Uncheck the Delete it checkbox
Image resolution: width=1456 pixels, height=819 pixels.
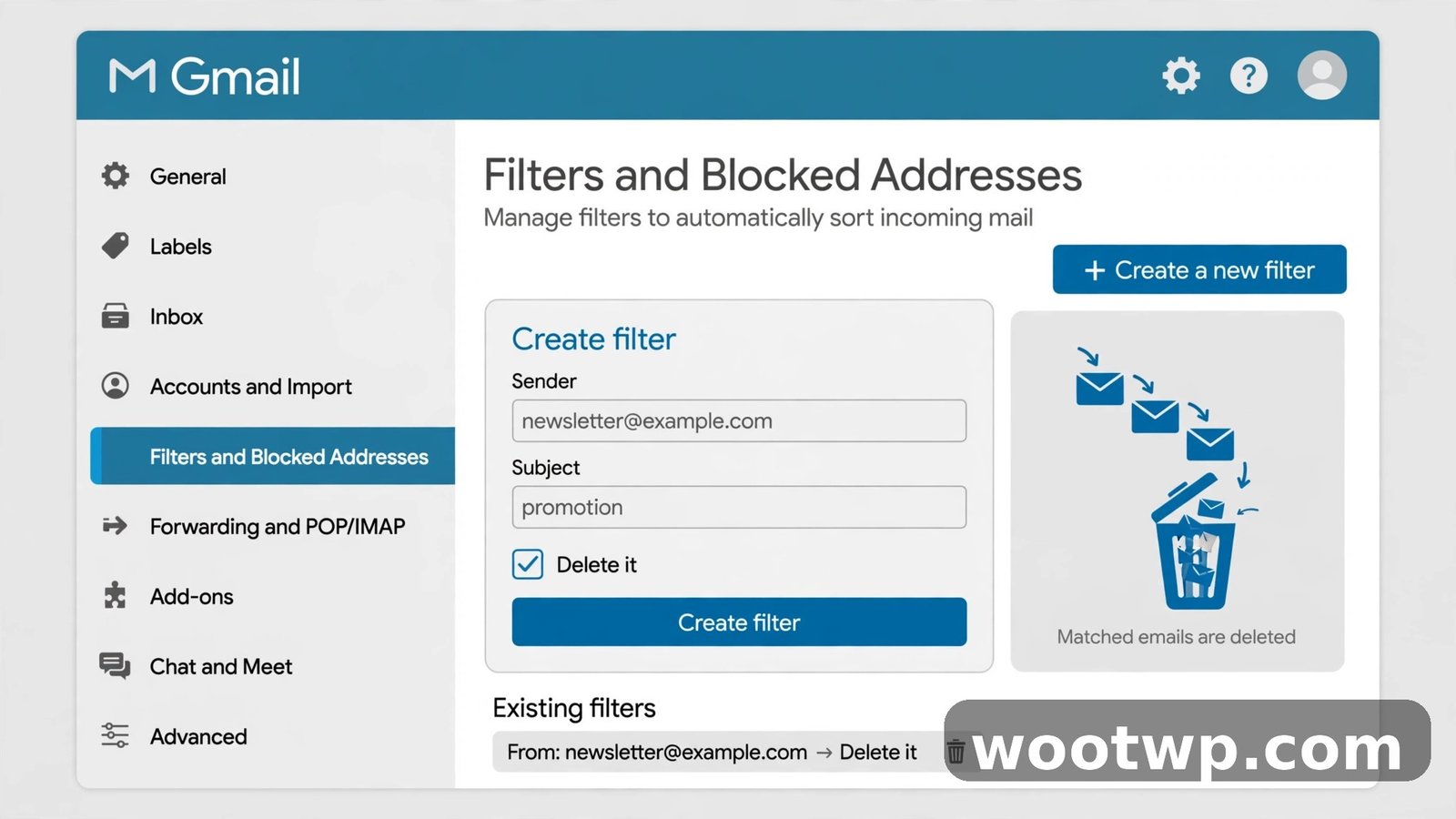528,564
